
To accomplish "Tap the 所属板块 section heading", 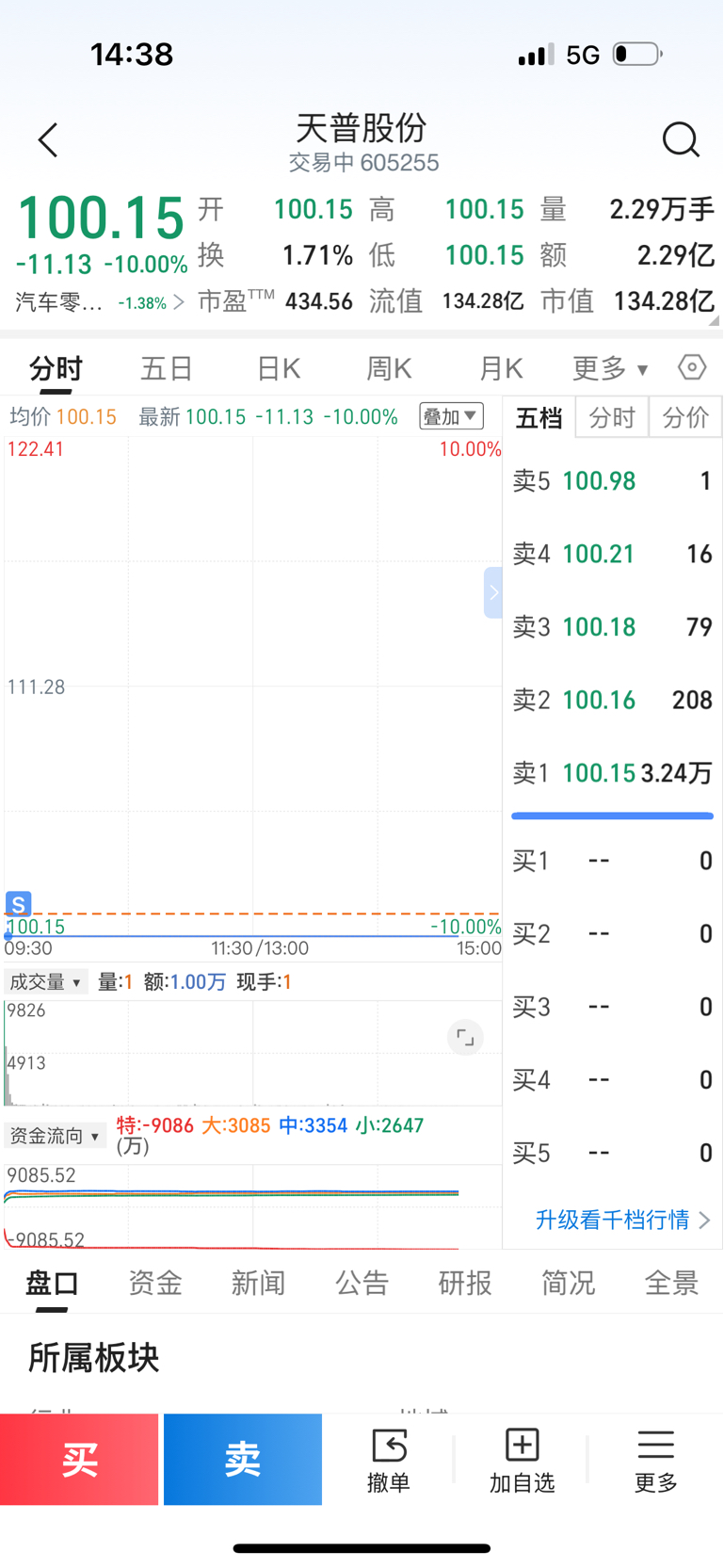I will pyautogui.click(x=93, y=1358).
